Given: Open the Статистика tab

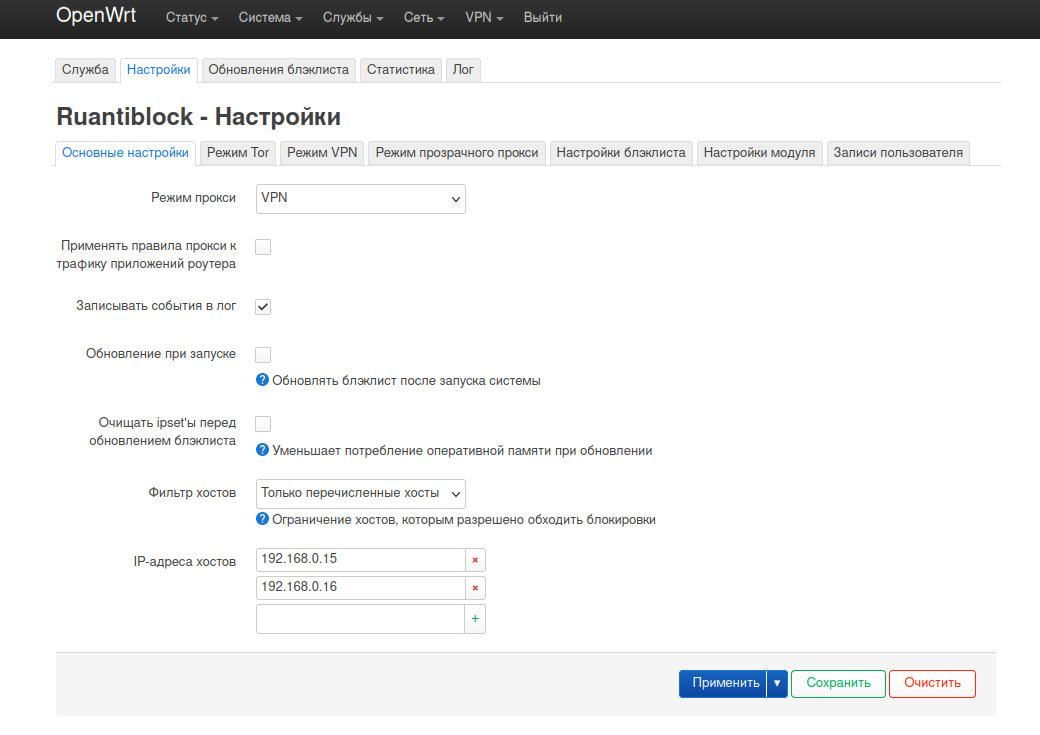Looking at the screenshot, I should coord(401,70).
